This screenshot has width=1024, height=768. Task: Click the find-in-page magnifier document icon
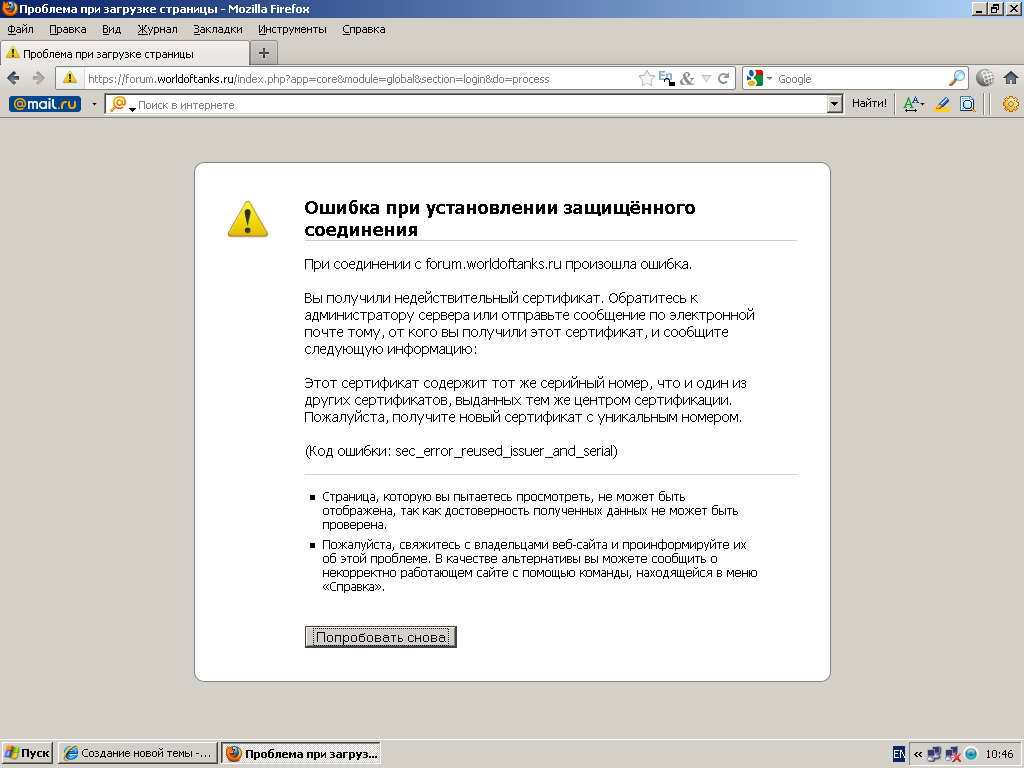click(x=967, y=104)
